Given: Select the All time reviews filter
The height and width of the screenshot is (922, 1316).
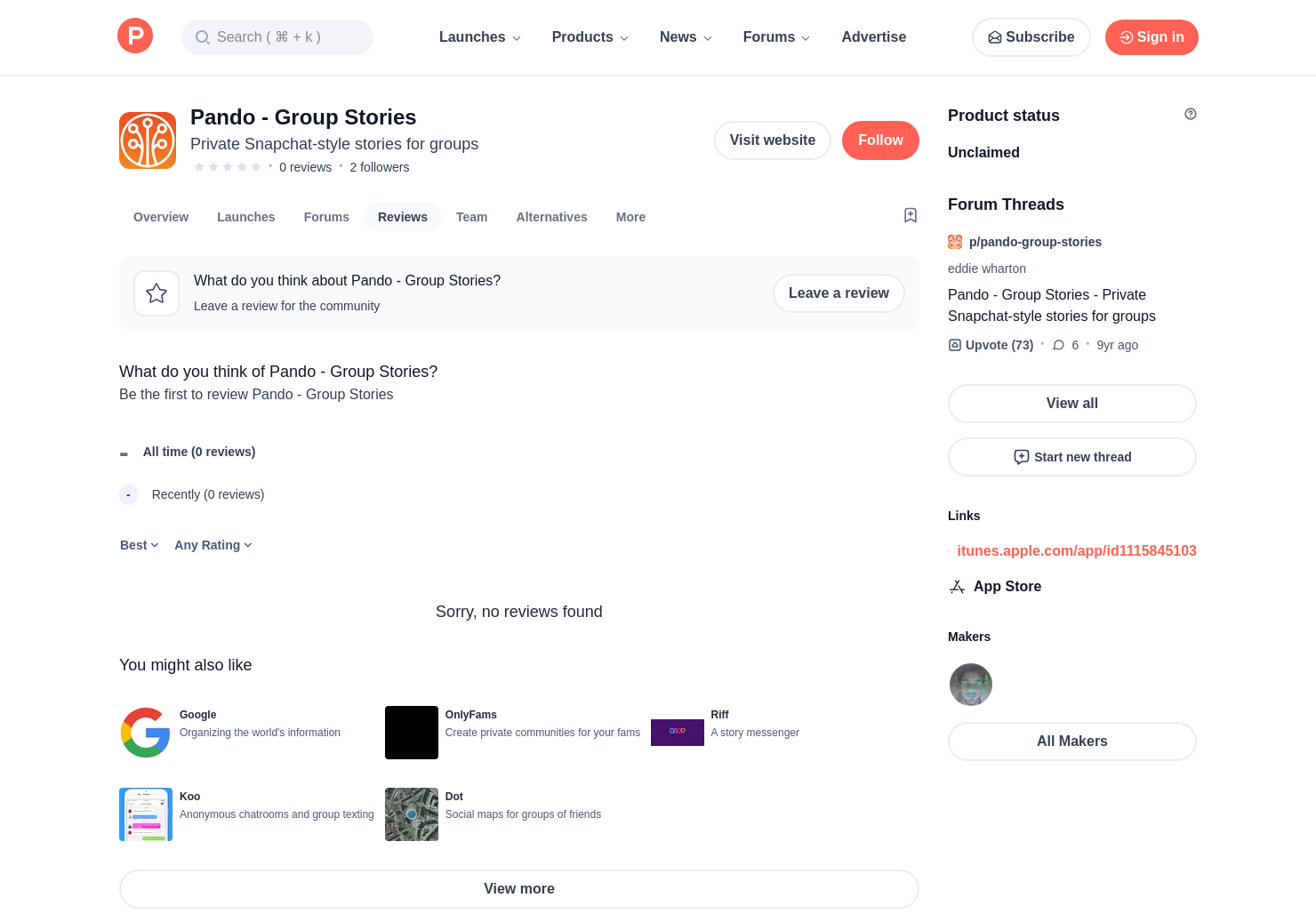Looking at the screenshot, I should tap(198, 452).
